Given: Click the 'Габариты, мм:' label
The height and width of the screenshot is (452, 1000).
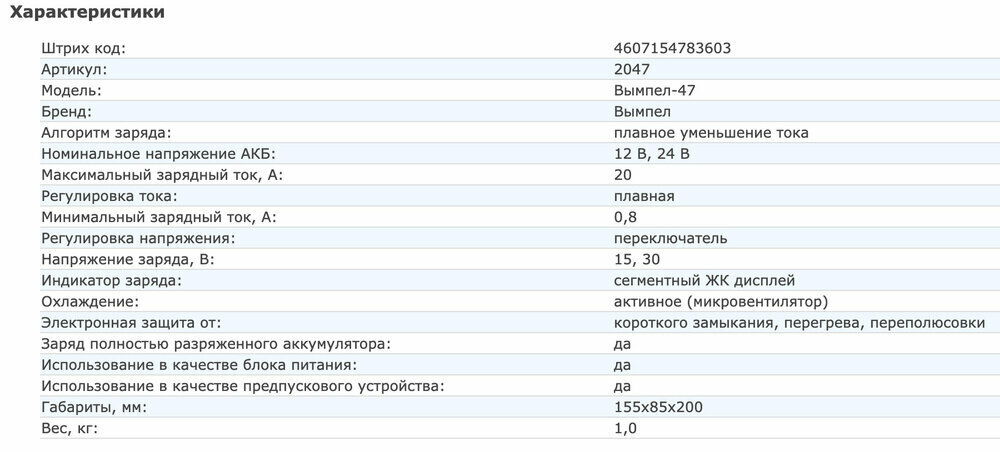Looking at the screenshot, I should pos(94,406).
